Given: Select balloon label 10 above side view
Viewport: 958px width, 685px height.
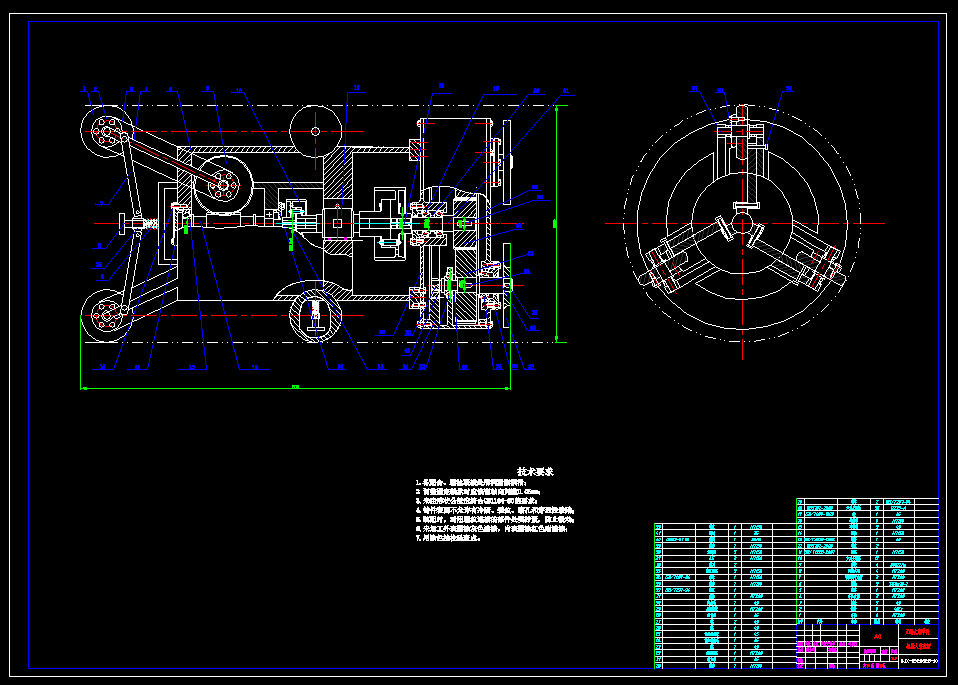Looking at the screenshot, I should [239, 90].
